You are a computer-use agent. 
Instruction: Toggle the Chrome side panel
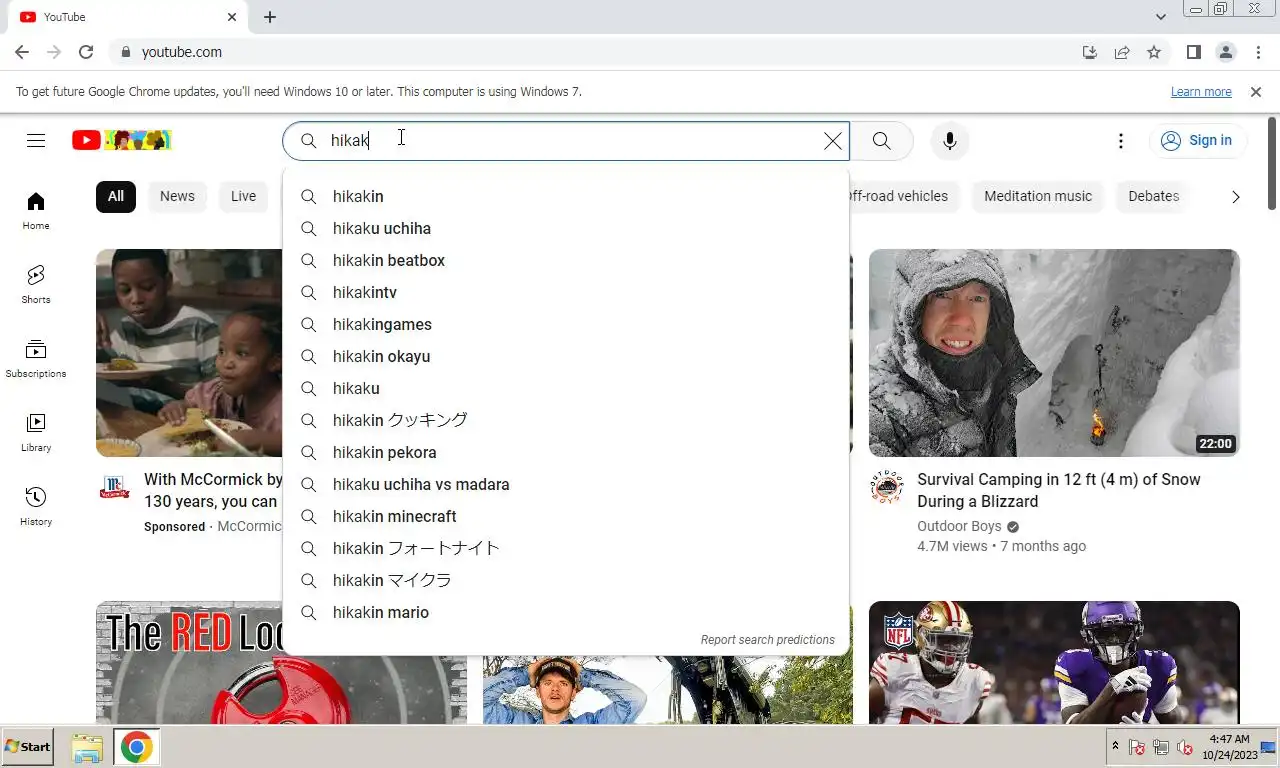[x=1193, y=52]
